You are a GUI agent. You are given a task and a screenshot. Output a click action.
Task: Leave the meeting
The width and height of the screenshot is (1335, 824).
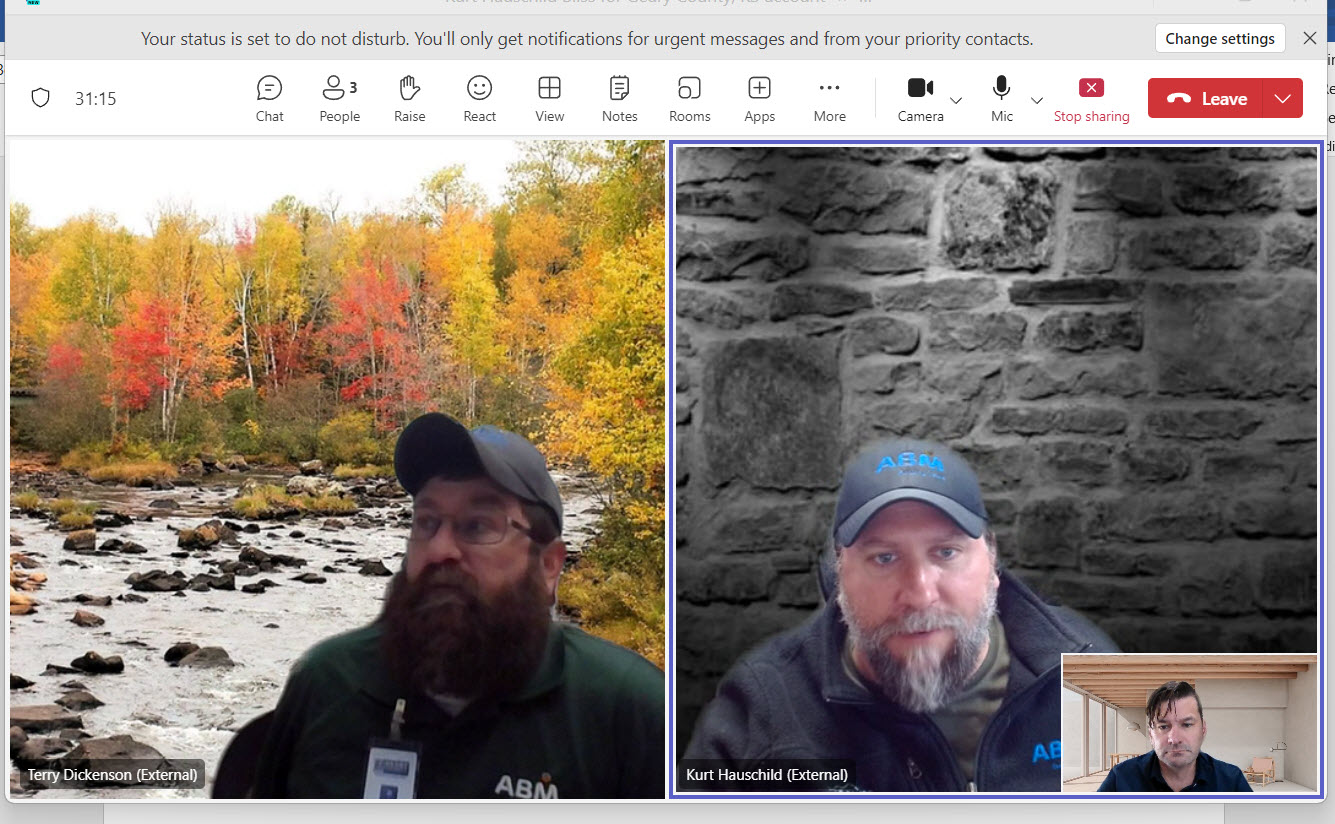coord(1206,99)
